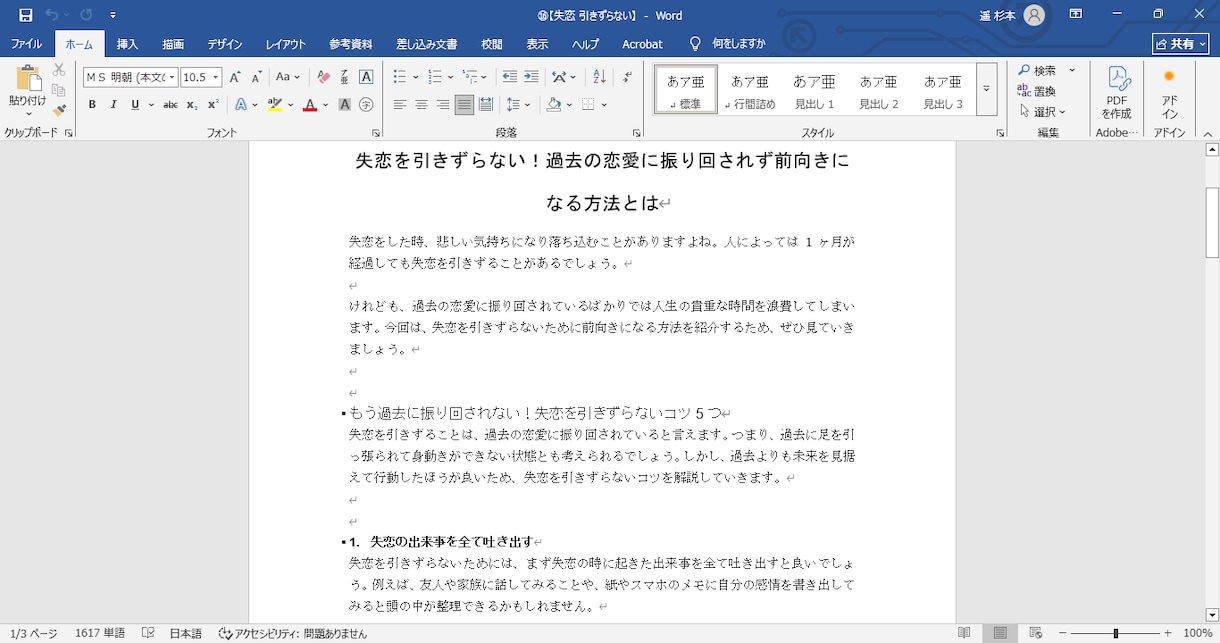Click the Copy icon in clipboard group
Image resolution: width=1220 pixels, height=643 pixels.
(x=59, y=90)
